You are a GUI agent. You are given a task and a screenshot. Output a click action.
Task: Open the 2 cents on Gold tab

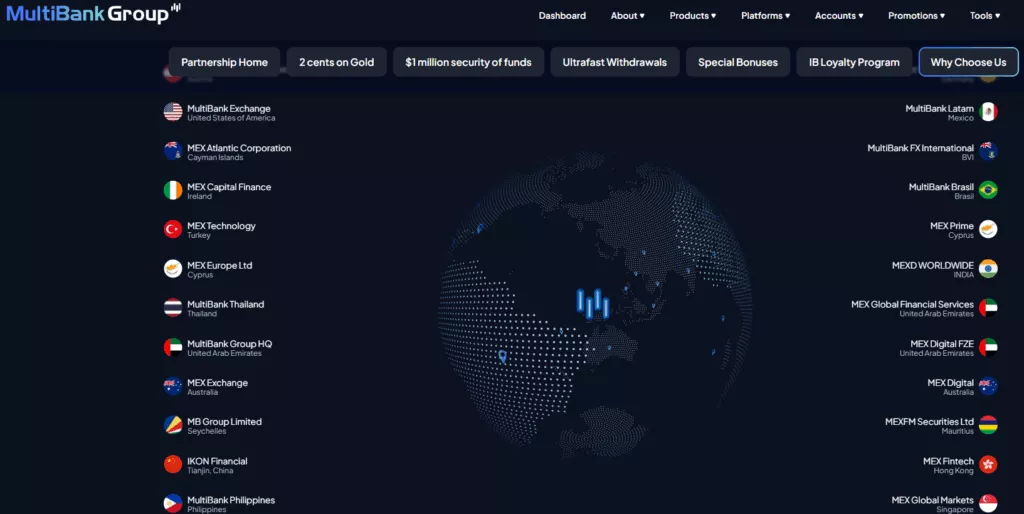336,62
